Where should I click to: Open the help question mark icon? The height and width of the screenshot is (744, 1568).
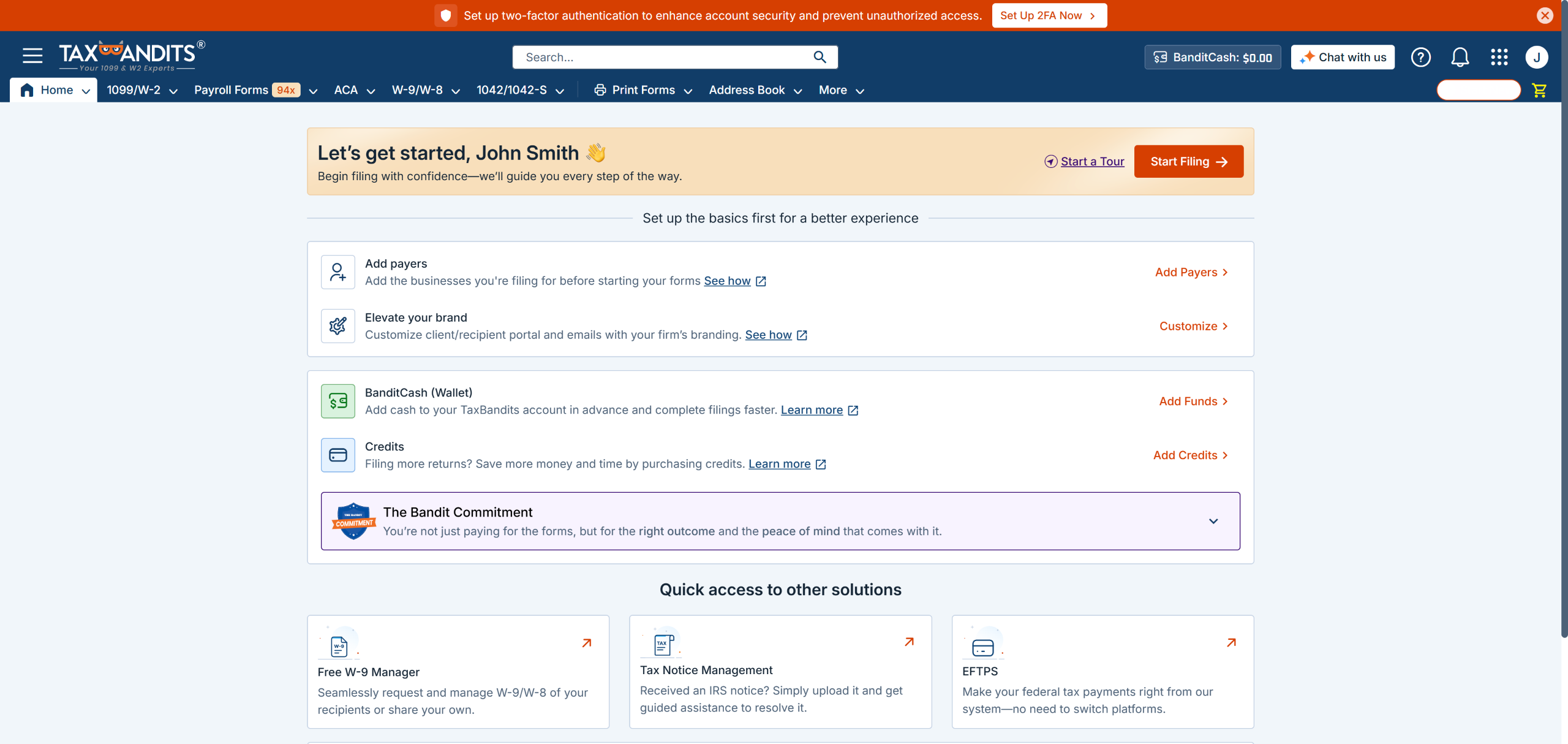(1420, 57)
